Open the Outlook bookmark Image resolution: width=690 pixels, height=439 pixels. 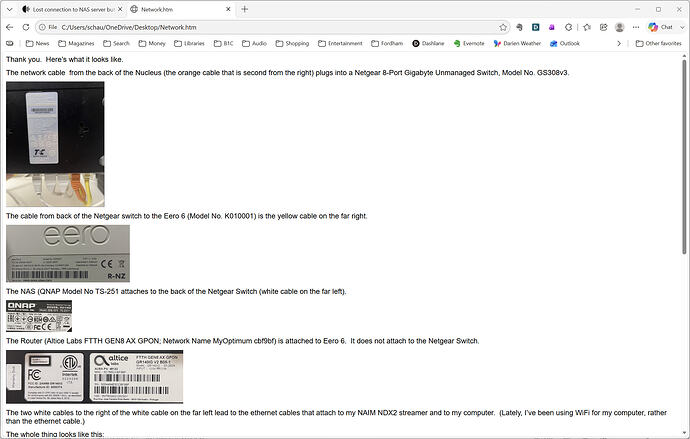(x=565, y=44)
